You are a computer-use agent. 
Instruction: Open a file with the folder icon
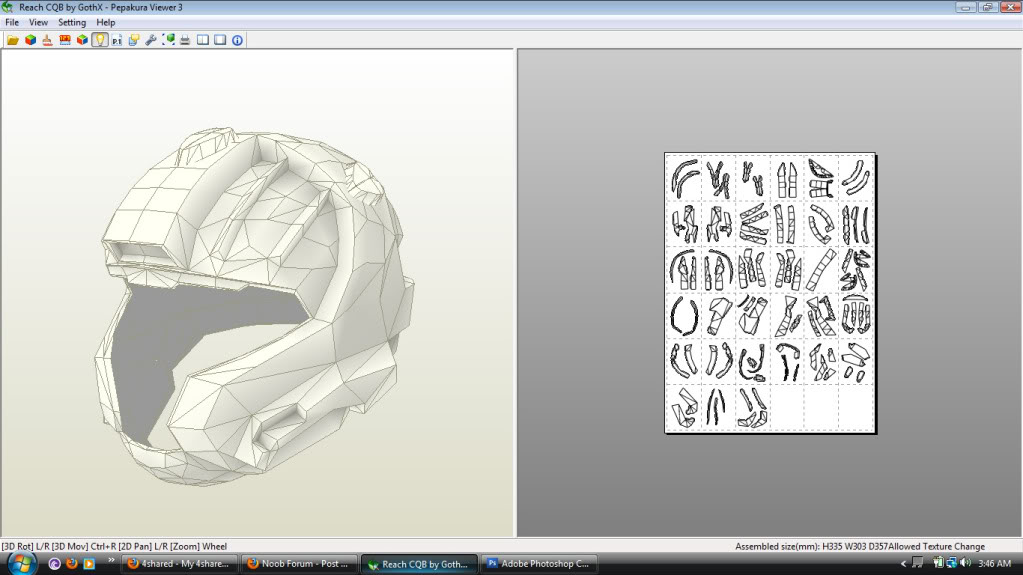(13, 40)
